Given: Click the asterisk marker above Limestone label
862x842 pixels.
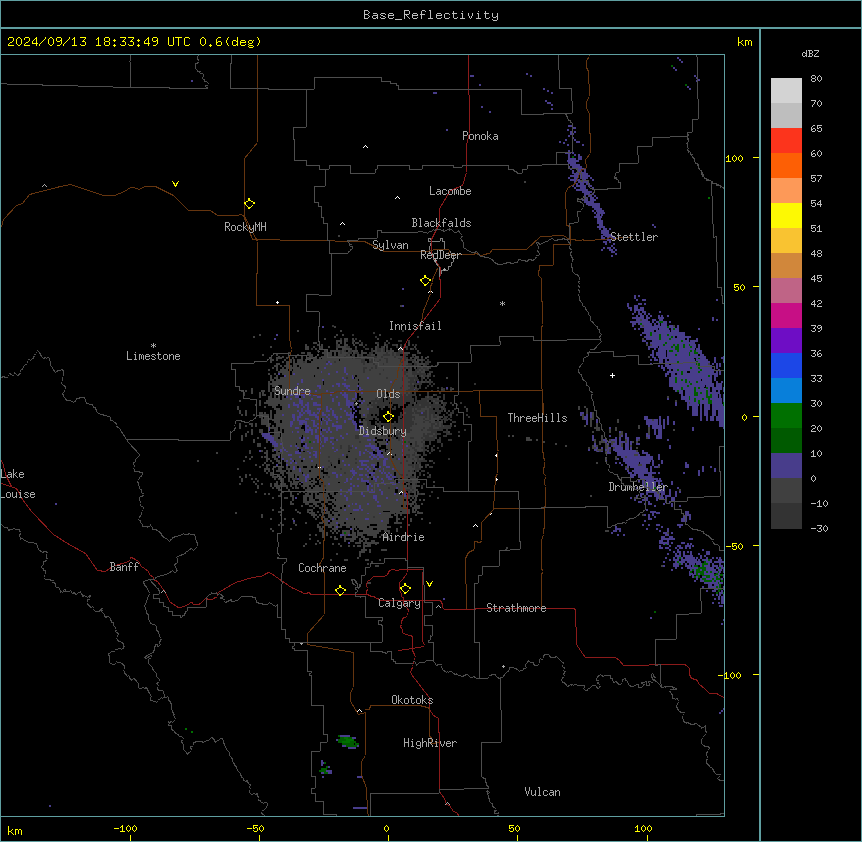Looking at the screenshot, I should tap(153, 346).
